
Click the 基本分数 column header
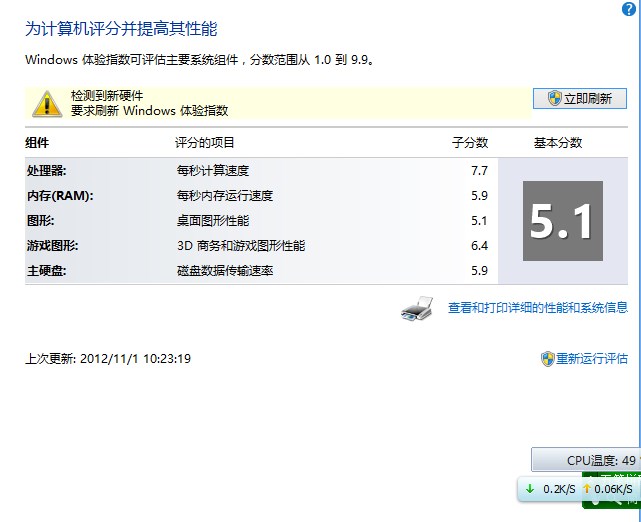tap(558, 143)
